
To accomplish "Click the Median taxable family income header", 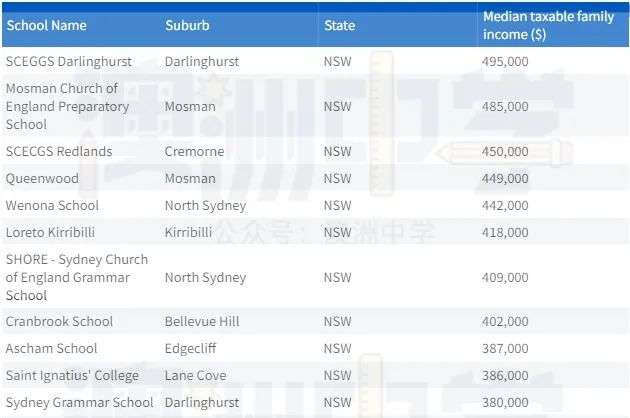I will coord(548,25).
